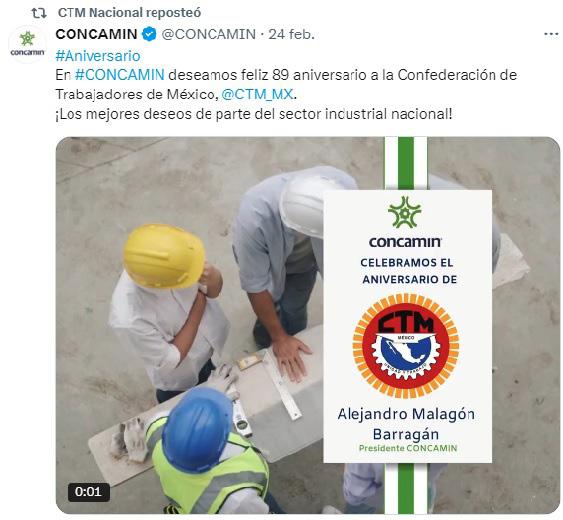Open the three-dot more options menu
Viewport: 563px width, 520px height.
tap(551, 34)
